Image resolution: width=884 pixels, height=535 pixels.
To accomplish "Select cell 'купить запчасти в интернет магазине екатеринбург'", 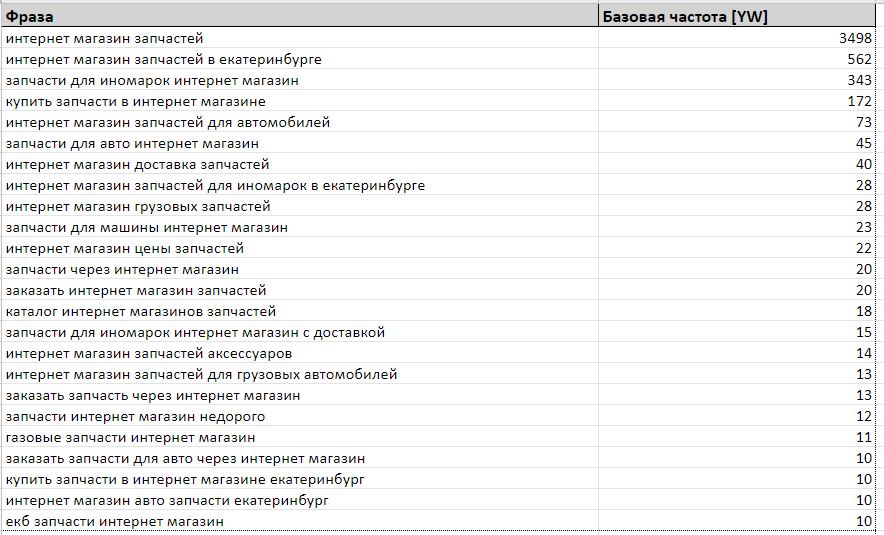I will tap(299, 479).
